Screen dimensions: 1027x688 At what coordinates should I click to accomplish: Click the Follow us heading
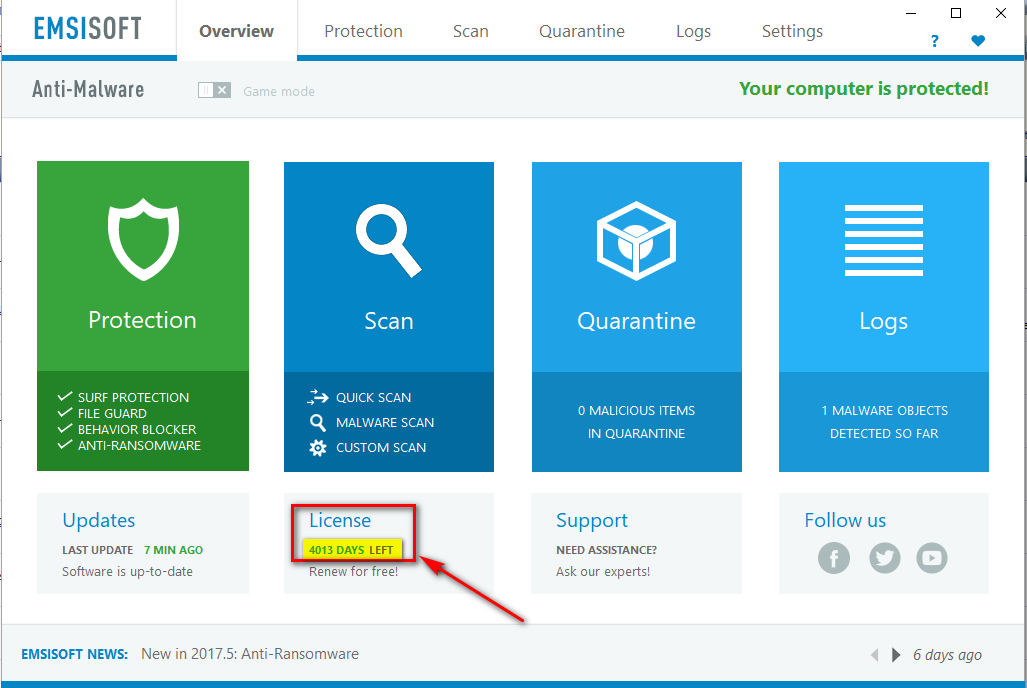(845, 520)
